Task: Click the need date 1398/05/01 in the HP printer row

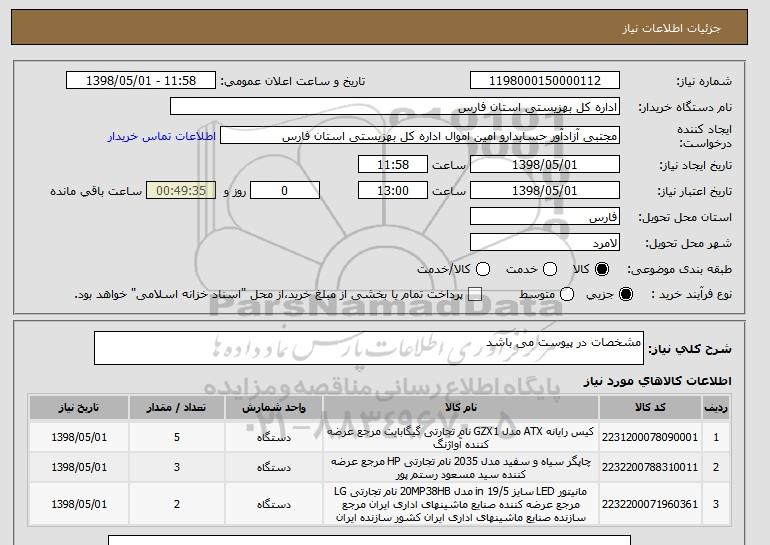Action: (79, 467)
